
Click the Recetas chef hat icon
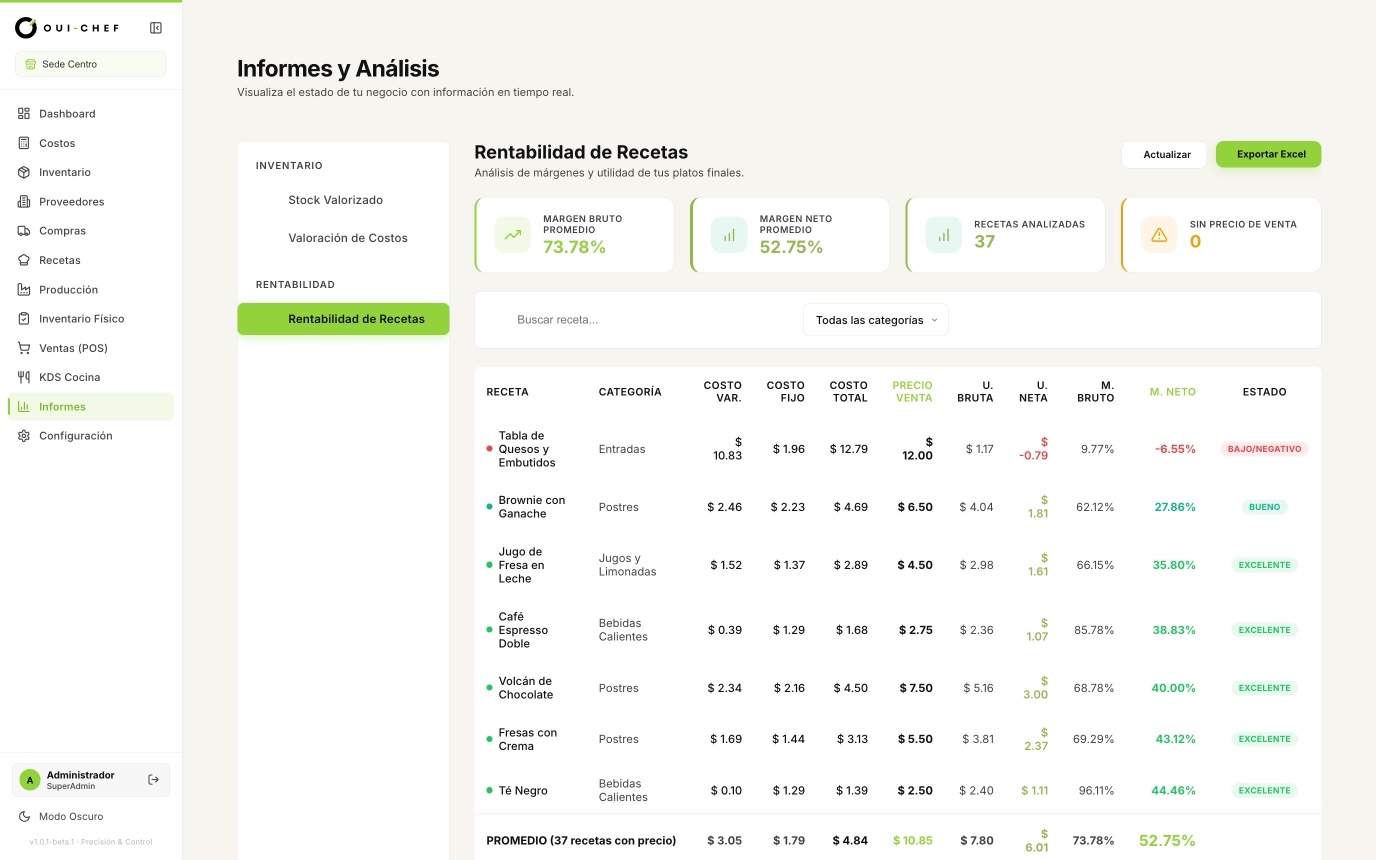(24, 260)
